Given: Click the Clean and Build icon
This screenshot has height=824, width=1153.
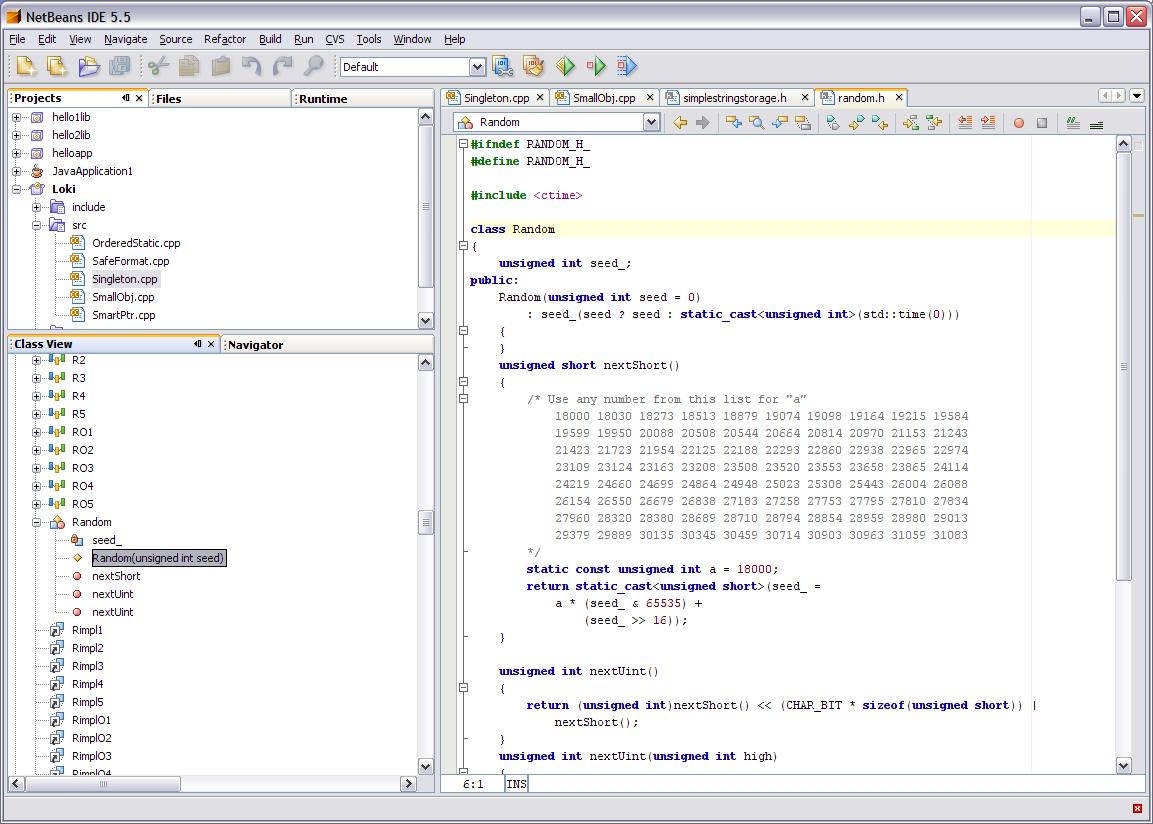Looking at the screenshot, I should click(533, 66).
